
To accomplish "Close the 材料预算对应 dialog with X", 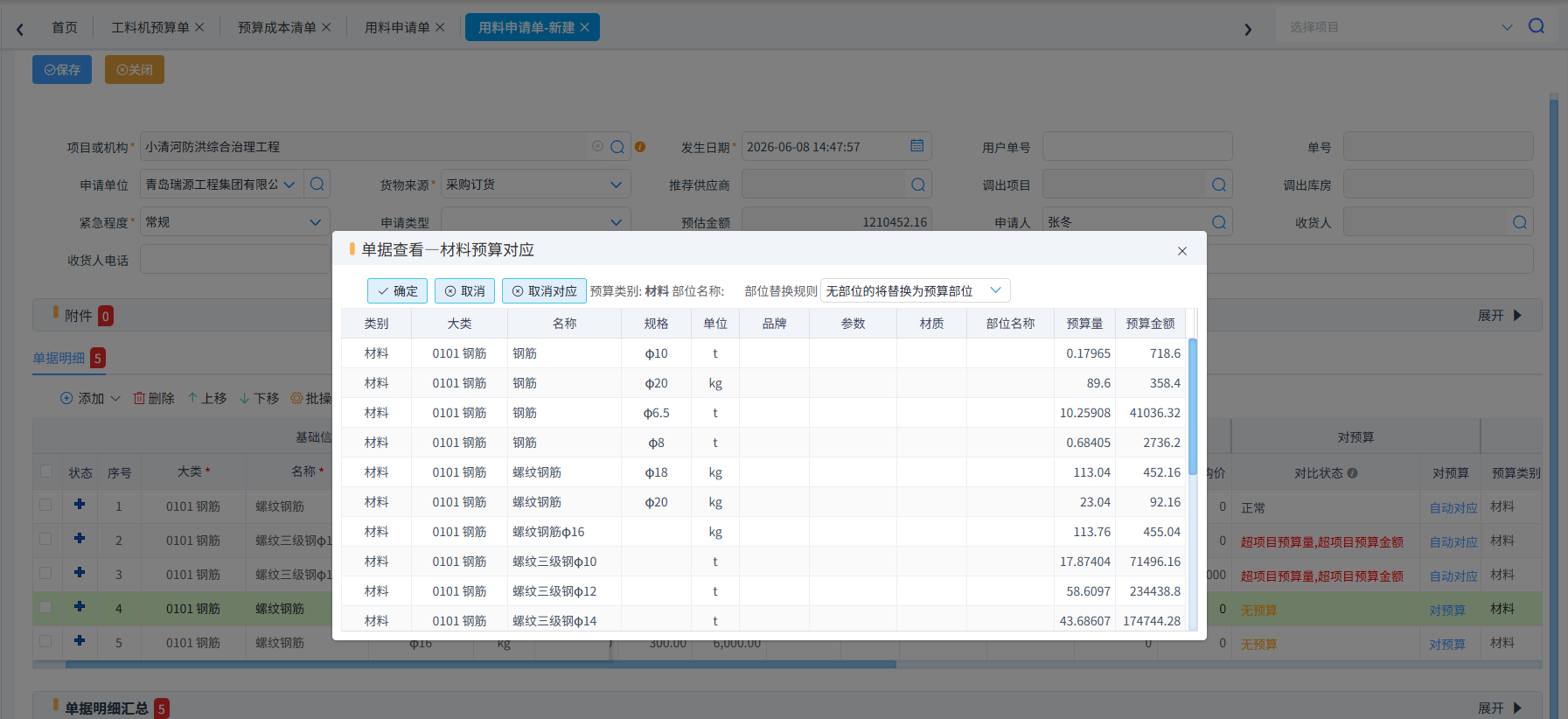I will coord(1182,251).
